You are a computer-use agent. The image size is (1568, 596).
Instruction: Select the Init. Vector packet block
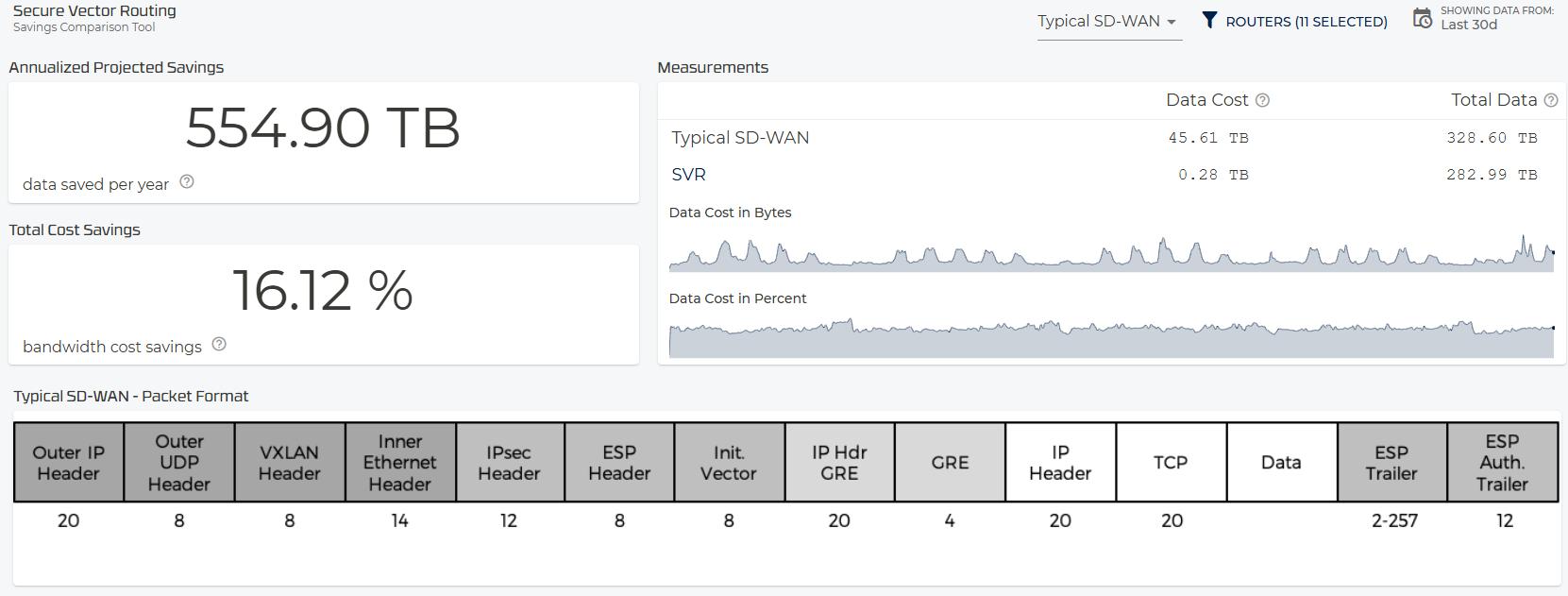pos(729,463)
